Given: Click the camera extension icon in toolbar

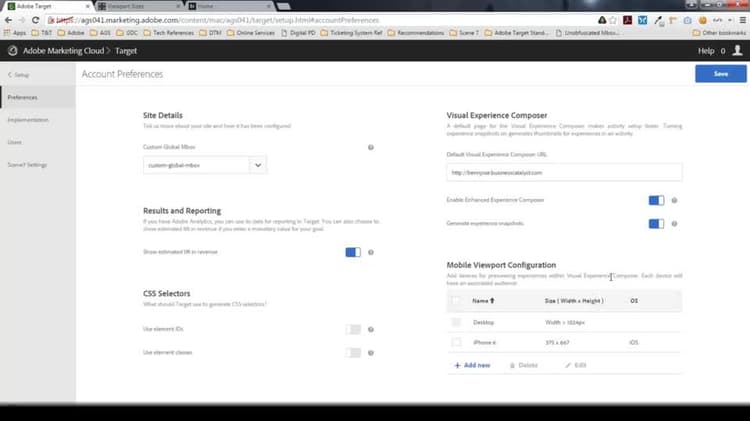Looking at the screenshot, I should pyautogui.click(x=687, y=20).
